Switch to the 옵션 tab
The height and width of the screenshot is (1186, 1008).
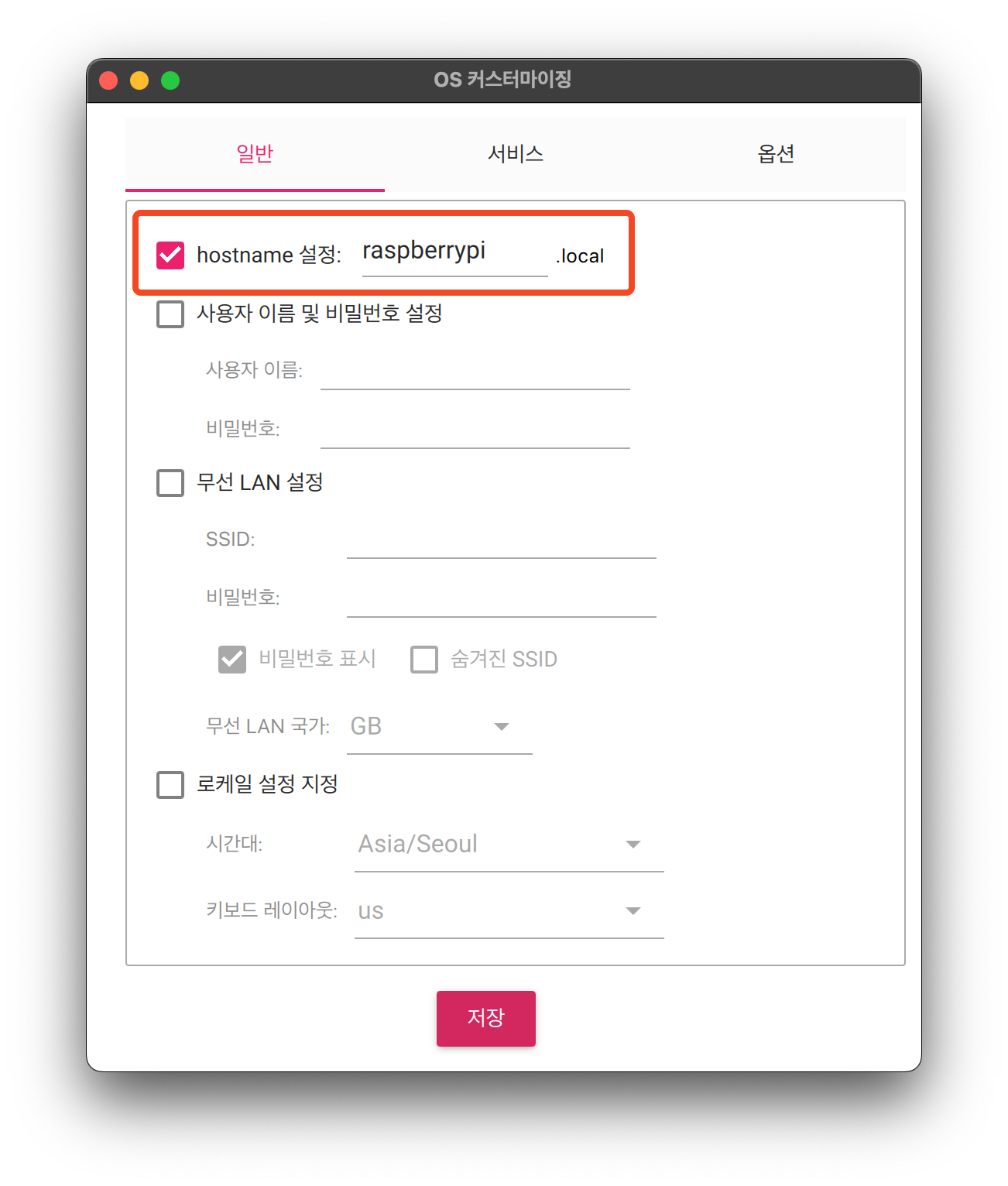pos(776,154)
